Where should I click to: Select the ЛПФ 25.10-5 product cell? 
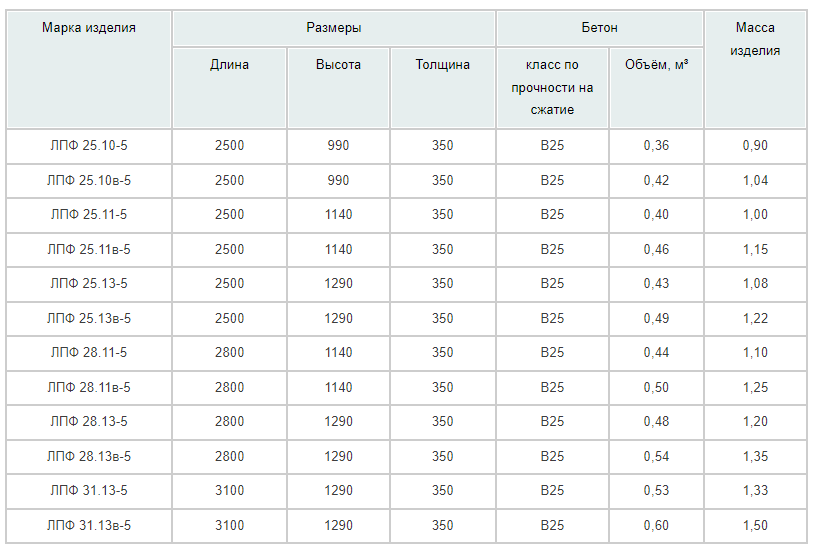click(89, 146)
